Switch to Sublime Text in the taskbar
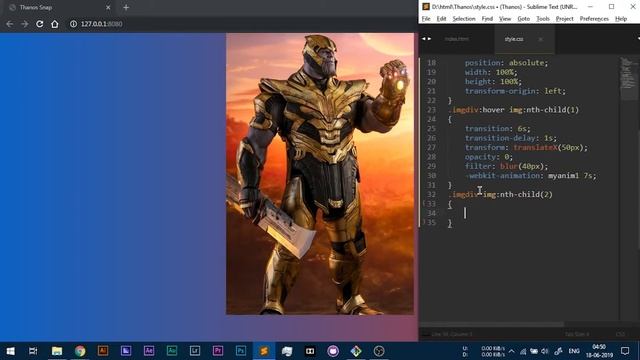640x360 pixels. coord(264,351)
